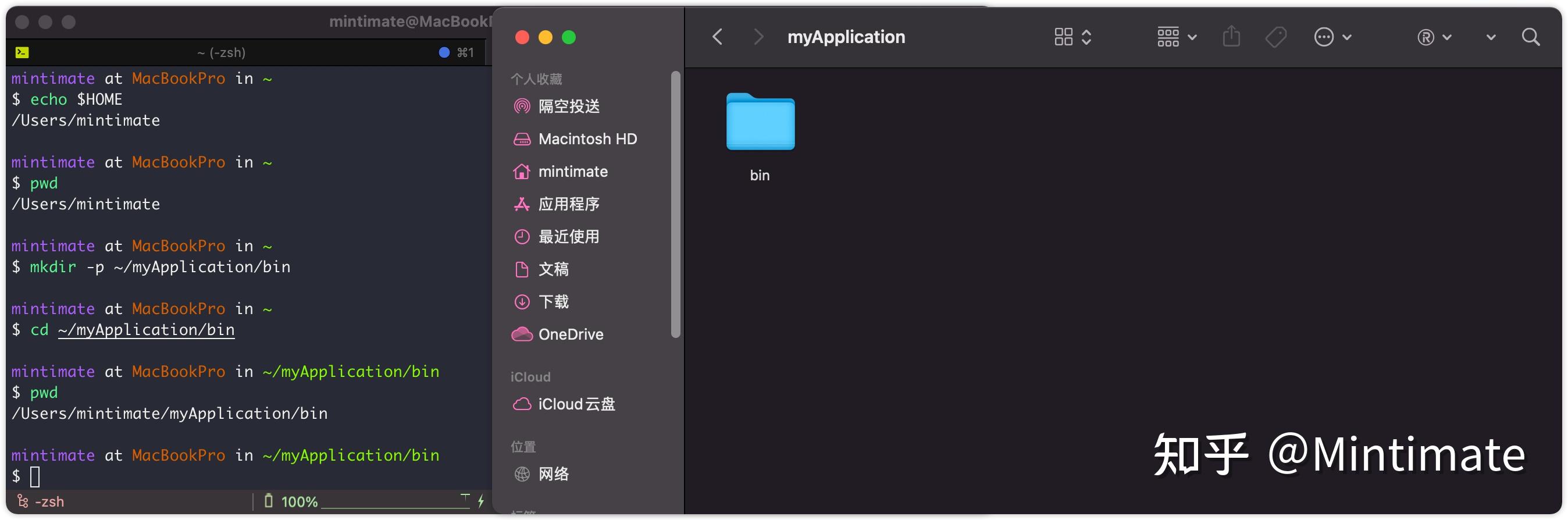Image resolution: width=1568 pixels, height=520 pixels.
Task: Click the Finder search magnifier icon
Action: [1530, 38]
